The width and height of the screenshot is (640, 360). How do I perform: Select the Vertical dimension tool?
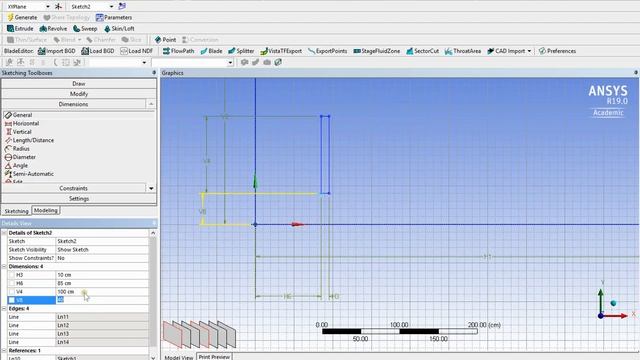pyautogui.click(x=18, y=132)
